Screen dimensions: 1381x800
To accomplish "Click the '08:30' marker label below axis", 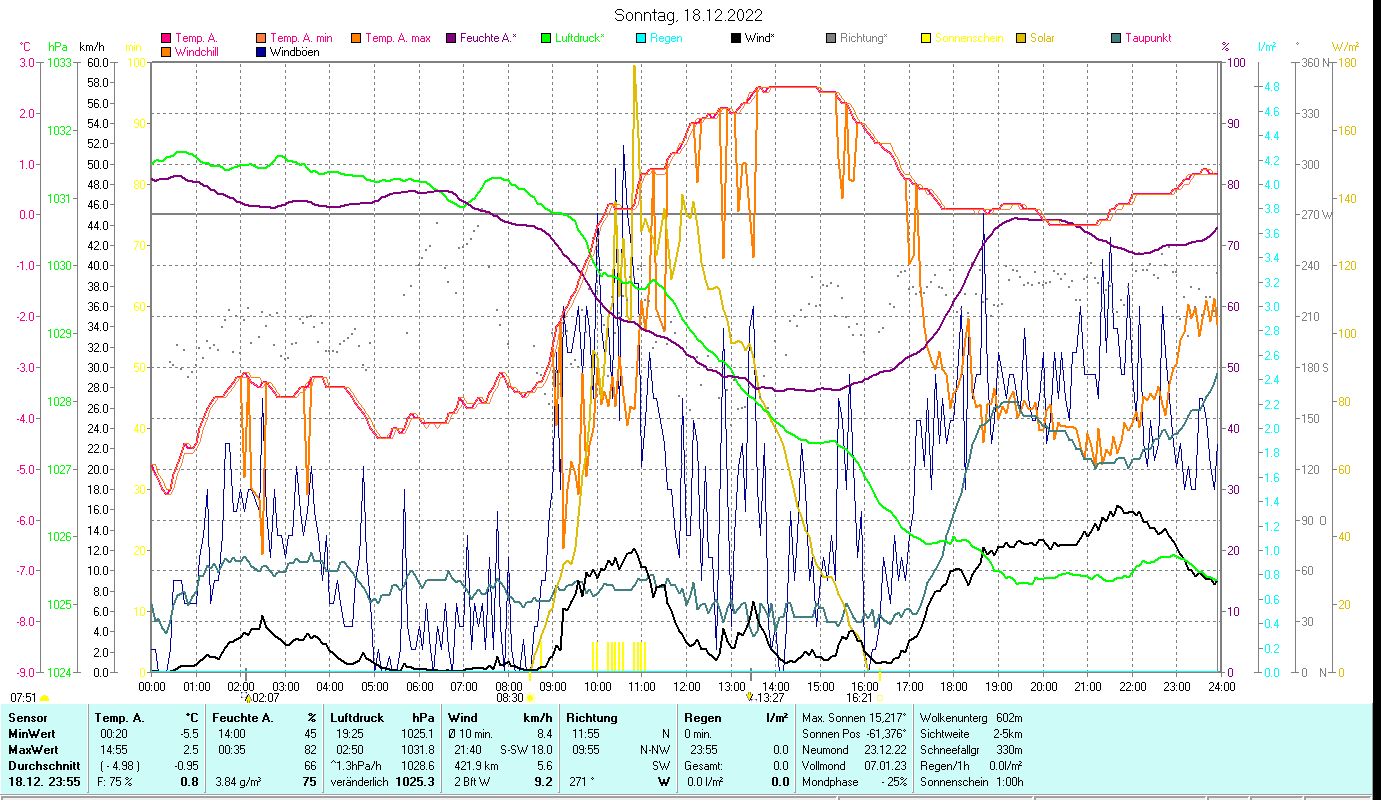I will [509, 698].
